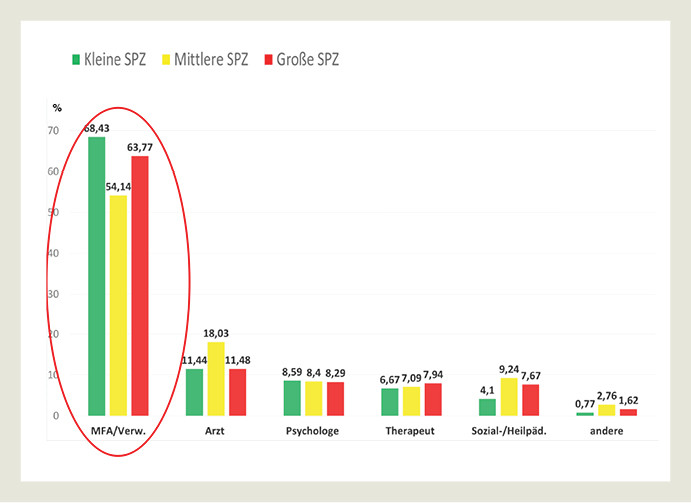Image resolution: width=691 pixels, height=503 pixels.
Task: Click the % symbol above the Y-axis
Action: click(57, 108)
